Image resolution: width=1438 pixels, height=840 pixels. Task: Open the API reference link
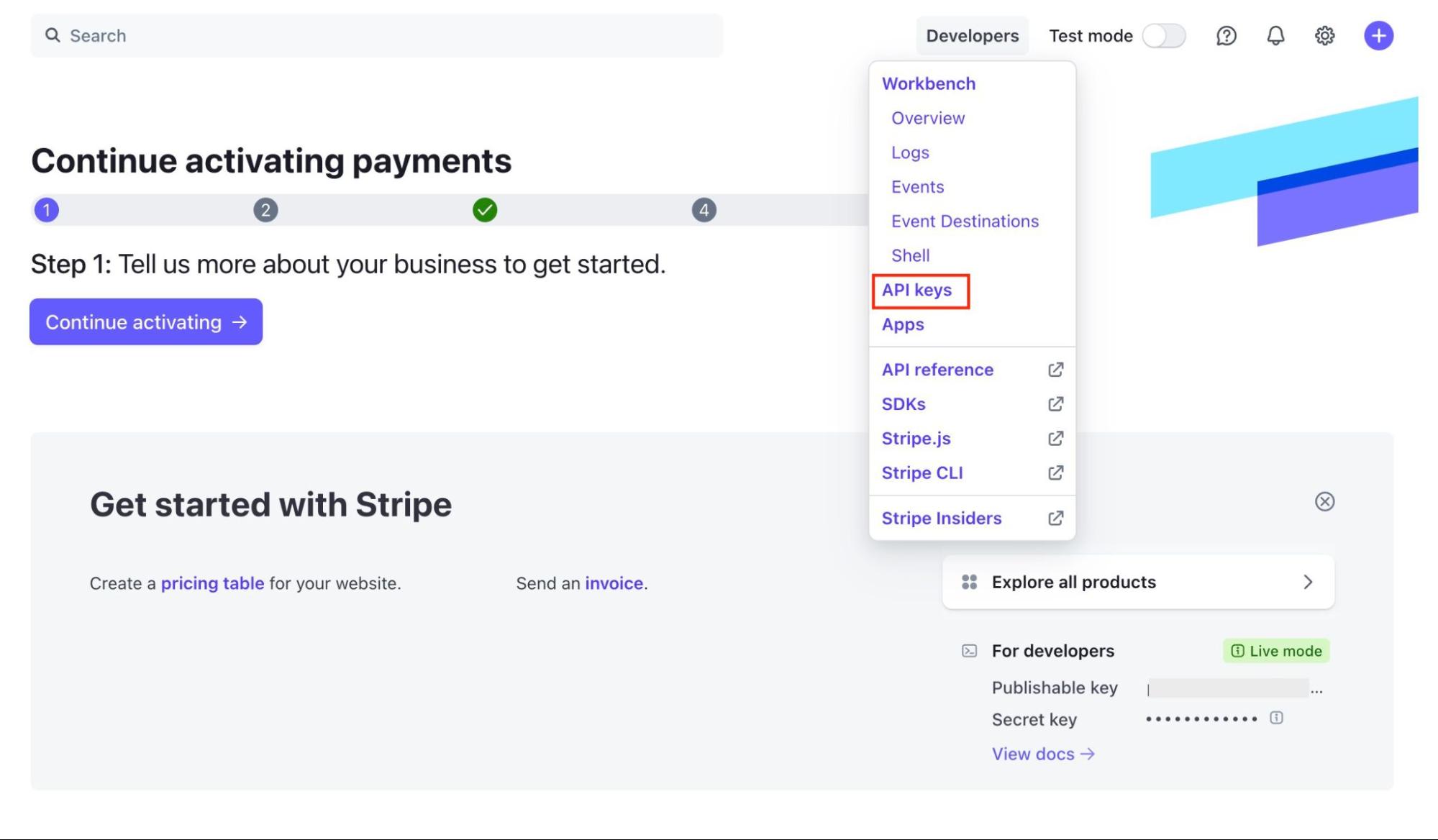937,370
